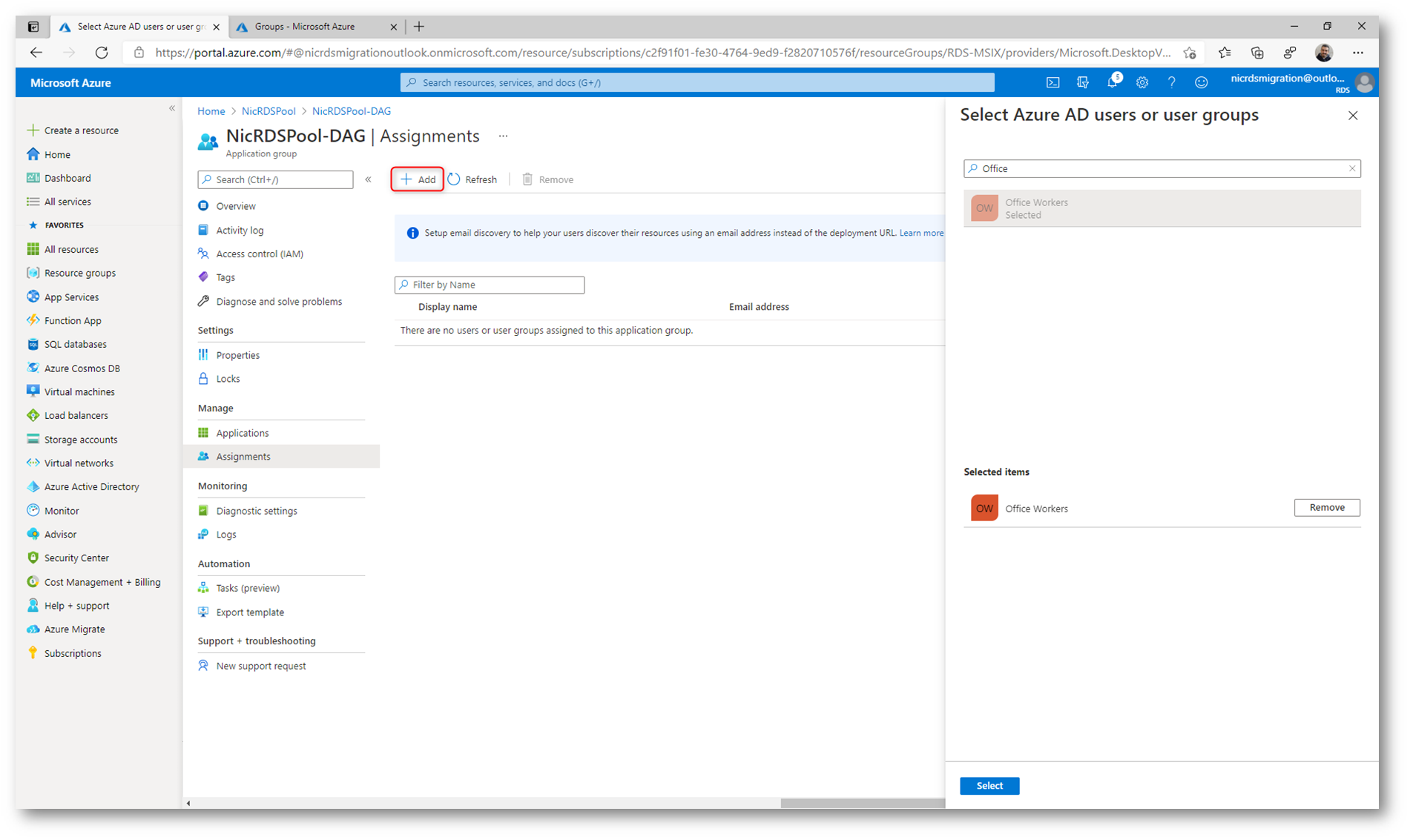
Task: Open App Services in sidebar
Action: point(71,297)
